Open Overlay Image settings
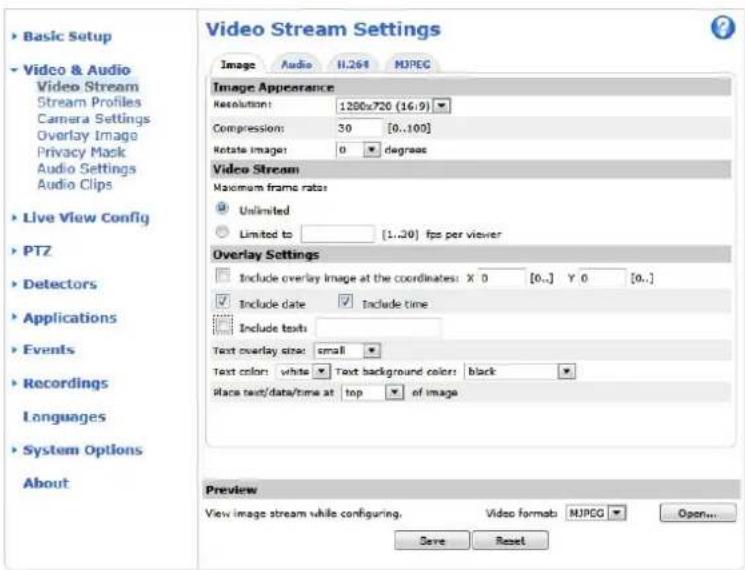The height and width of the screenshot is (570, 745). 87,135
